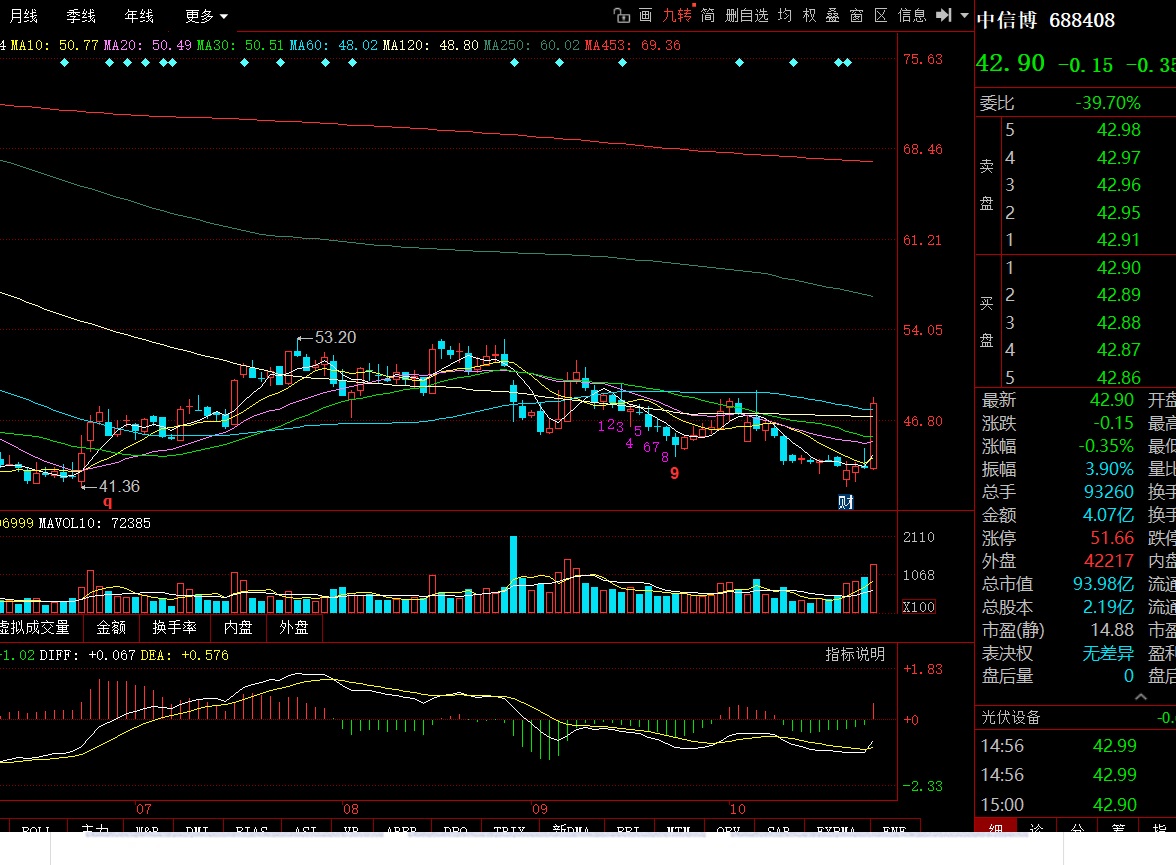Open the 窗 multi-window option

point(856,15)
